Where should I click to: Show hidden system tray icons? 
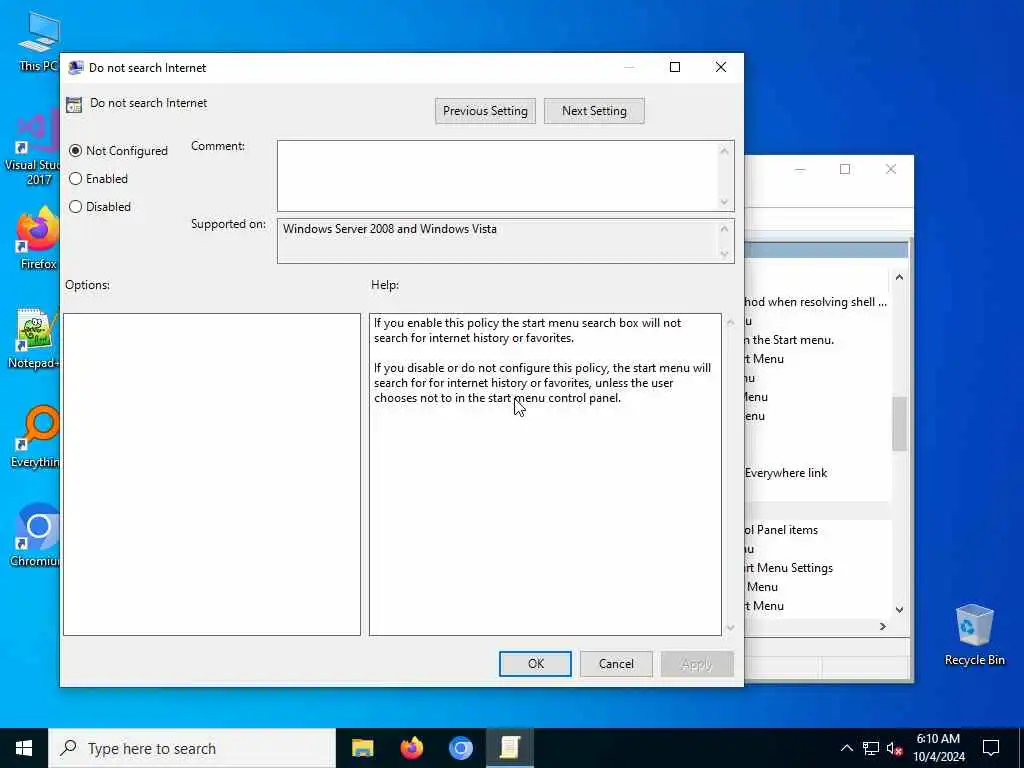[846, 748]
